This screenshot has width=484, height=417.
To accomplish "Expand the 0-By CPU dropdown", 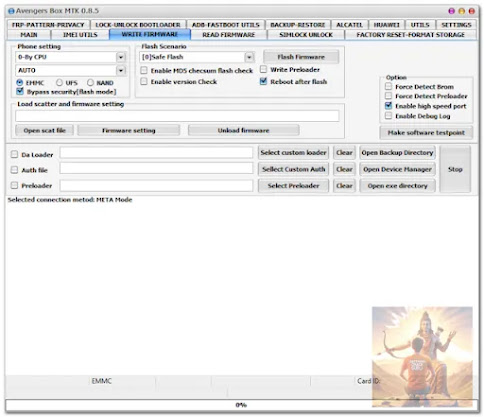I will (121, 57).
